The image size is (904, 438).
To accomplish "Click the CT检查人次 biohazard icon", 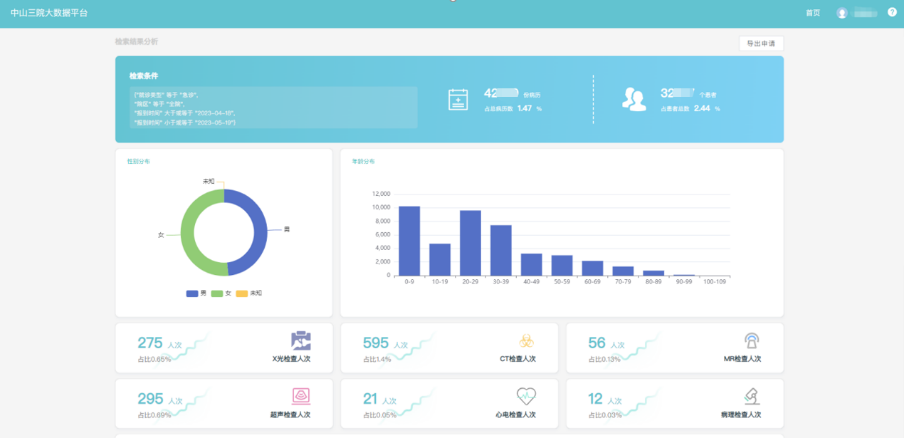I will pyautogui.click(x=526, y=341).
